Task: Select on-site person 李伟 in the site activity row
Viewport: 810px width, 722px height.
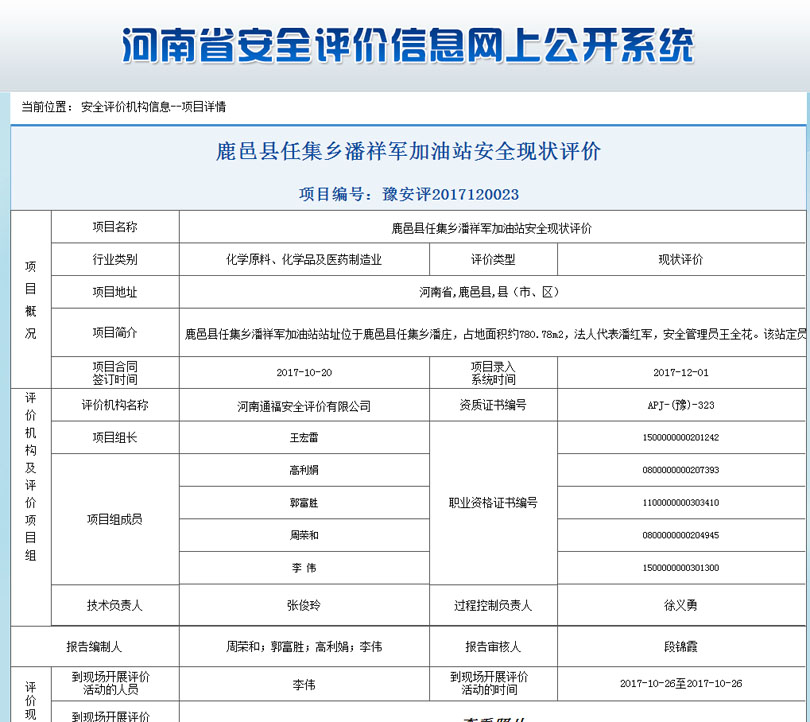Action: coord(304,685)
